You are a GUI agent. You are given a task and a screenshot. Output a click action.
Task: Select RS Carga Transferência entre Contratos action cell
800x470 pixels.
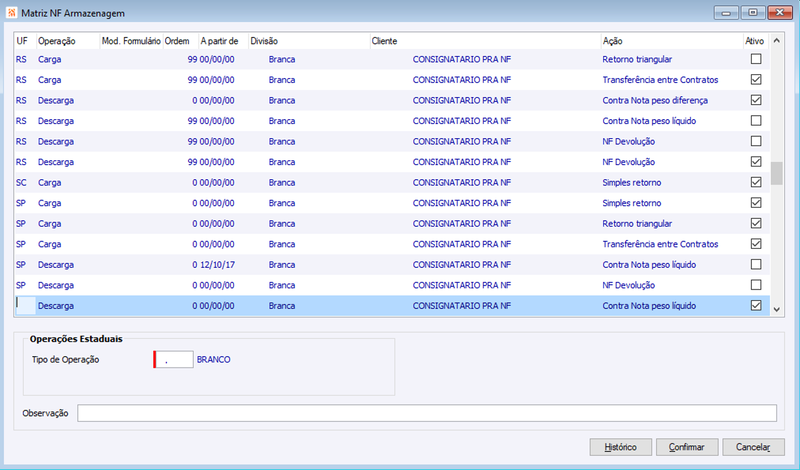click(x=660, y=80)
